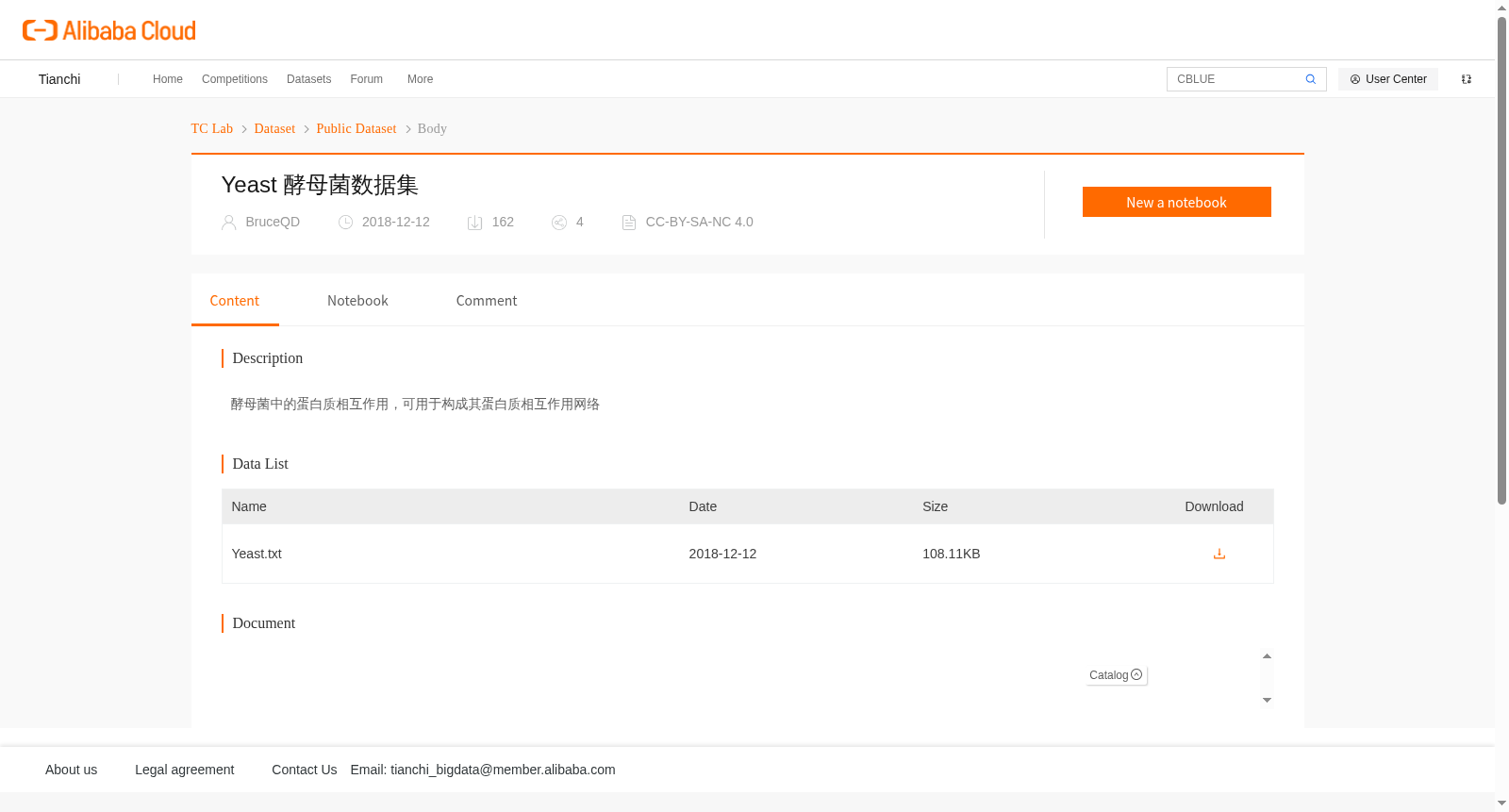Click the document scroll down arrow
The width and height of the screenshot is (1509, 812).
[x=1267, y=700]
